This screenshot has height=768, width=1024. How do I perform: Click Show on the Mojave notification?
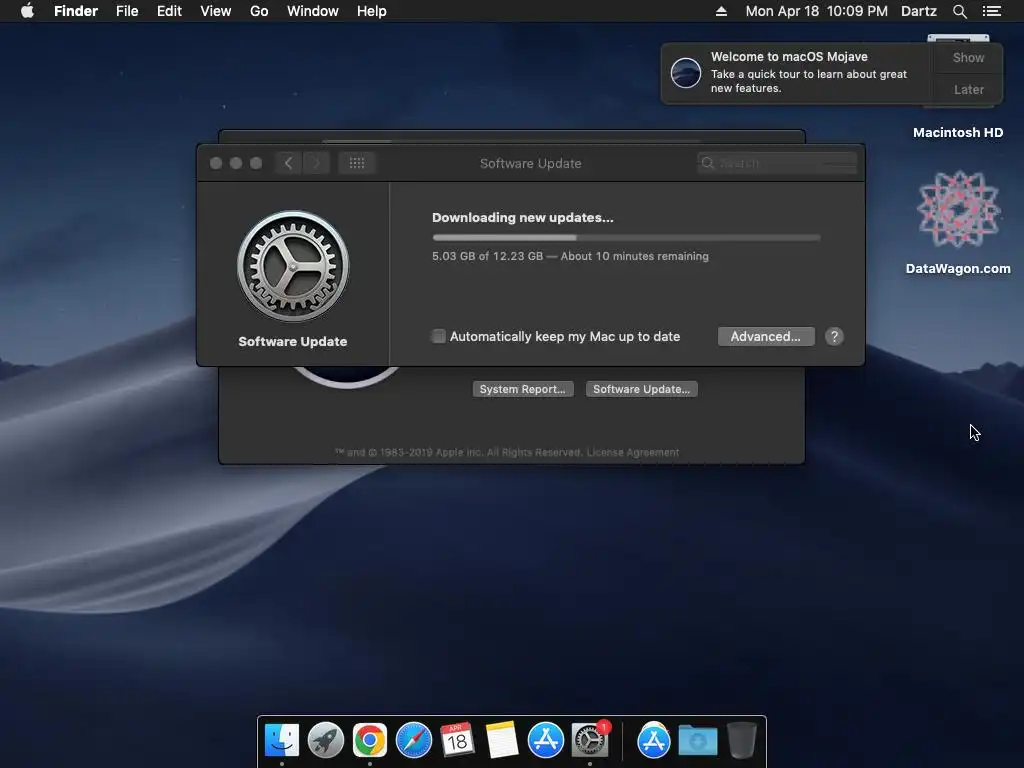tap(968, 57)
